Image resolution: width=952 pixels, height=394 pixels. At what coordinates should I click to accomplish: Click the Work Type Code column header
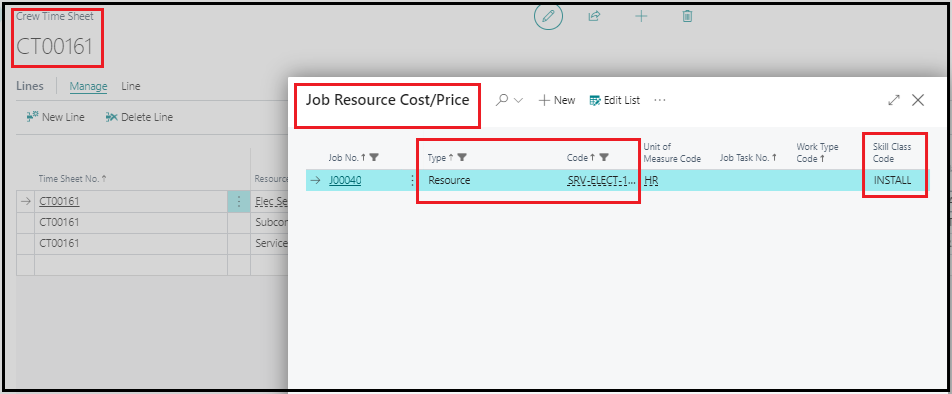click(x=816, y=153)
